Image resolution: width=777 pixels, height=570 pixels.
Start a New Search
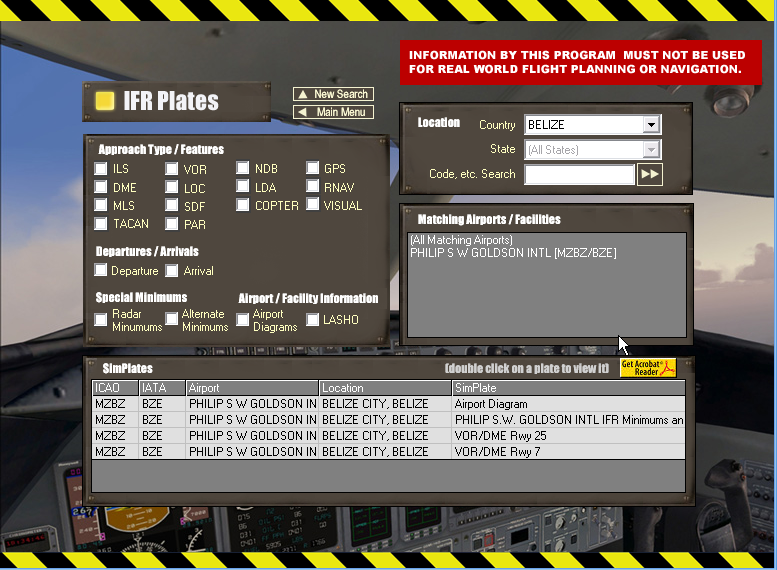(x=333, y=94)
